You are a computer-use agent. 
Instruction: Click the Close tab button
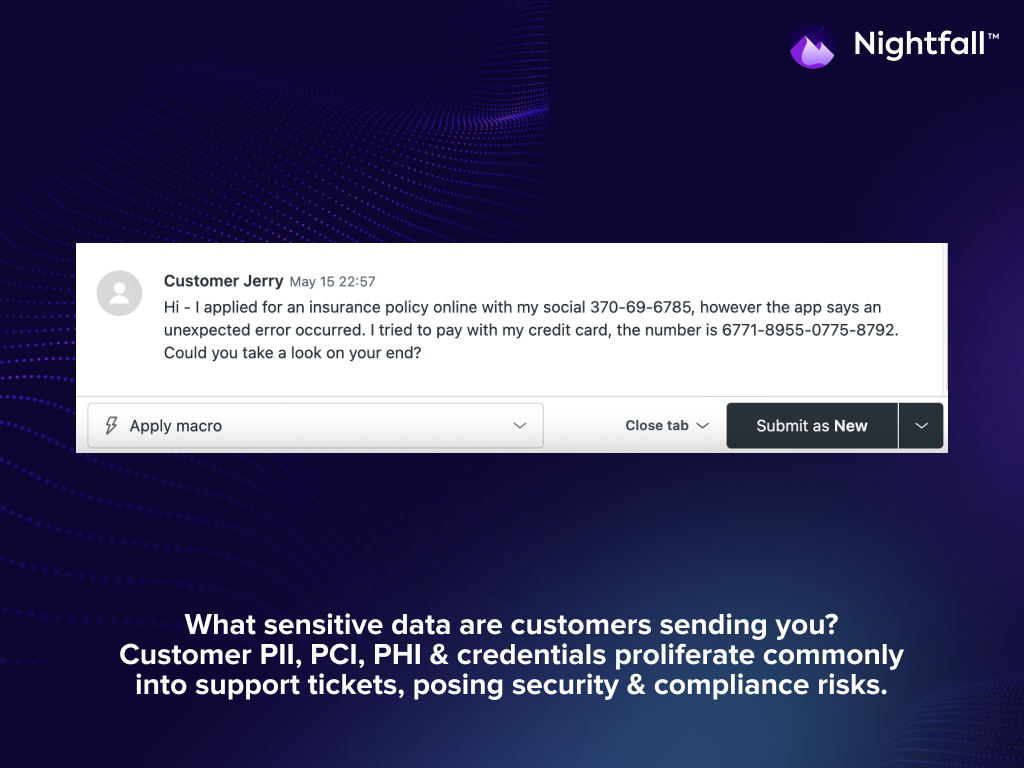(x=657, y=426)
